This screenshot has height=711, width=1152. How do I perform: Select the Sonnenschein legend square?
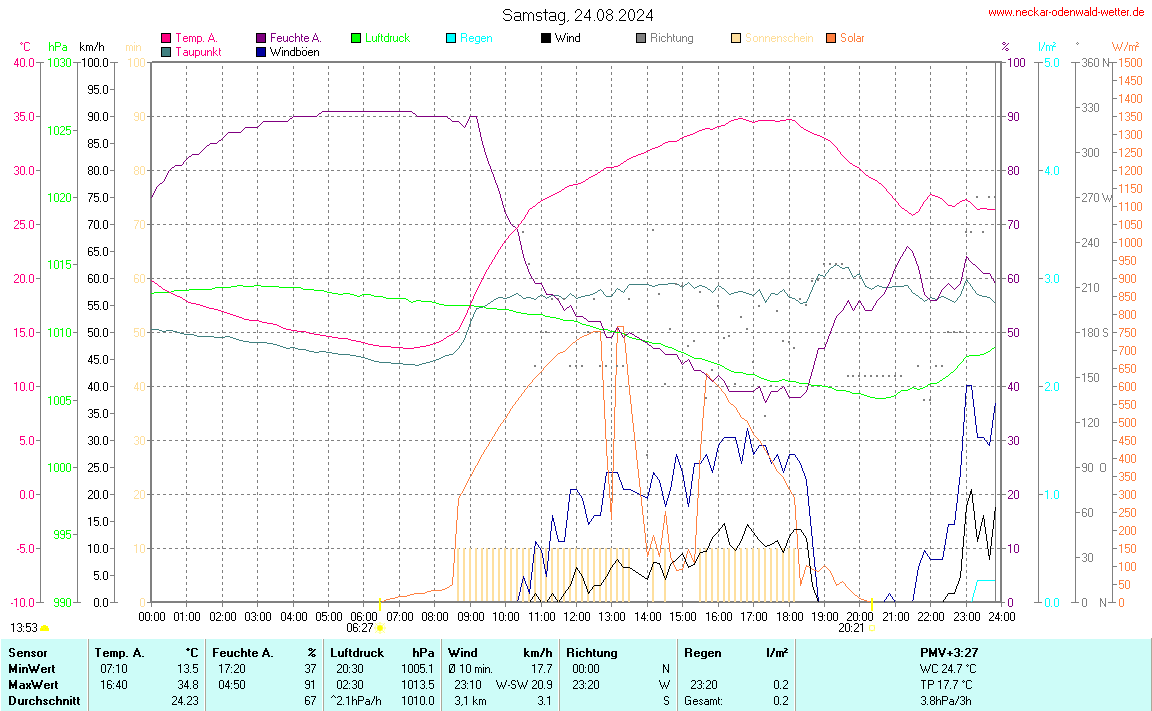736,38
